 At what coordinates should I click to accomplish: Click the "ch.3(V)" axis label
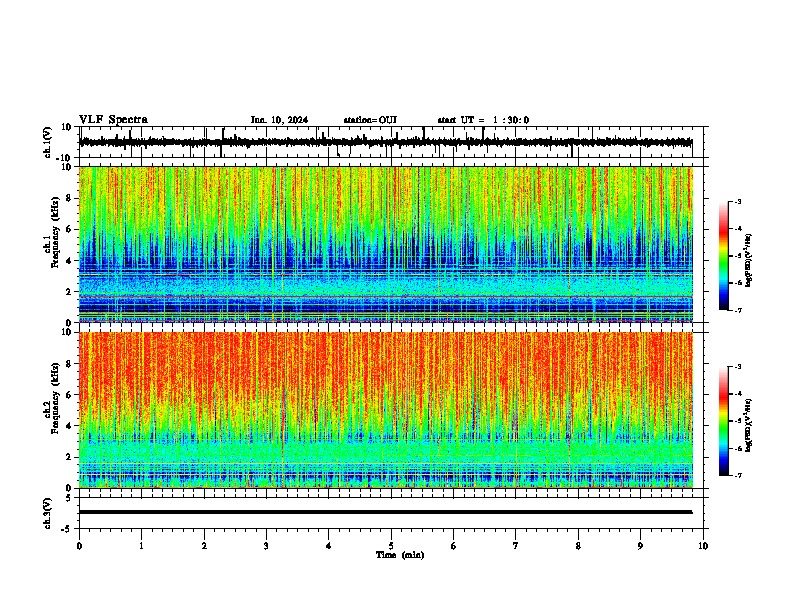[48, 513]
